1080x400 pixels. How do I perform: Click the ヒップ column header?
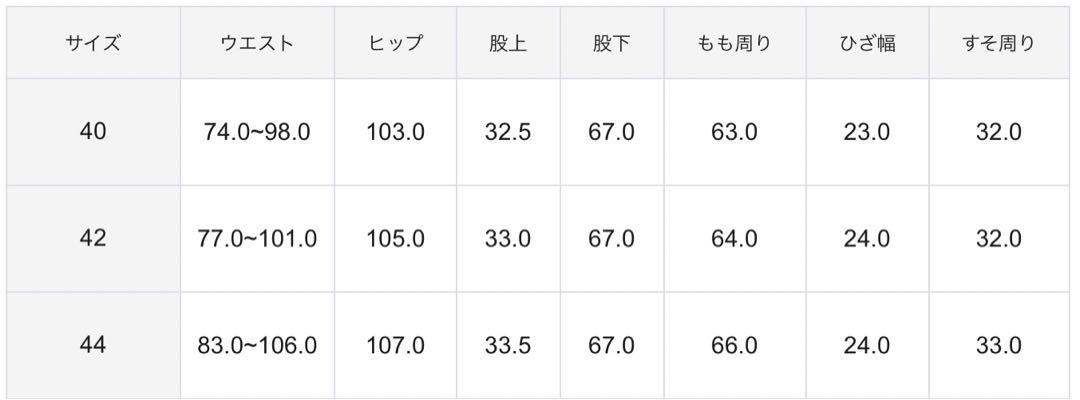click(x=395, y=43)
